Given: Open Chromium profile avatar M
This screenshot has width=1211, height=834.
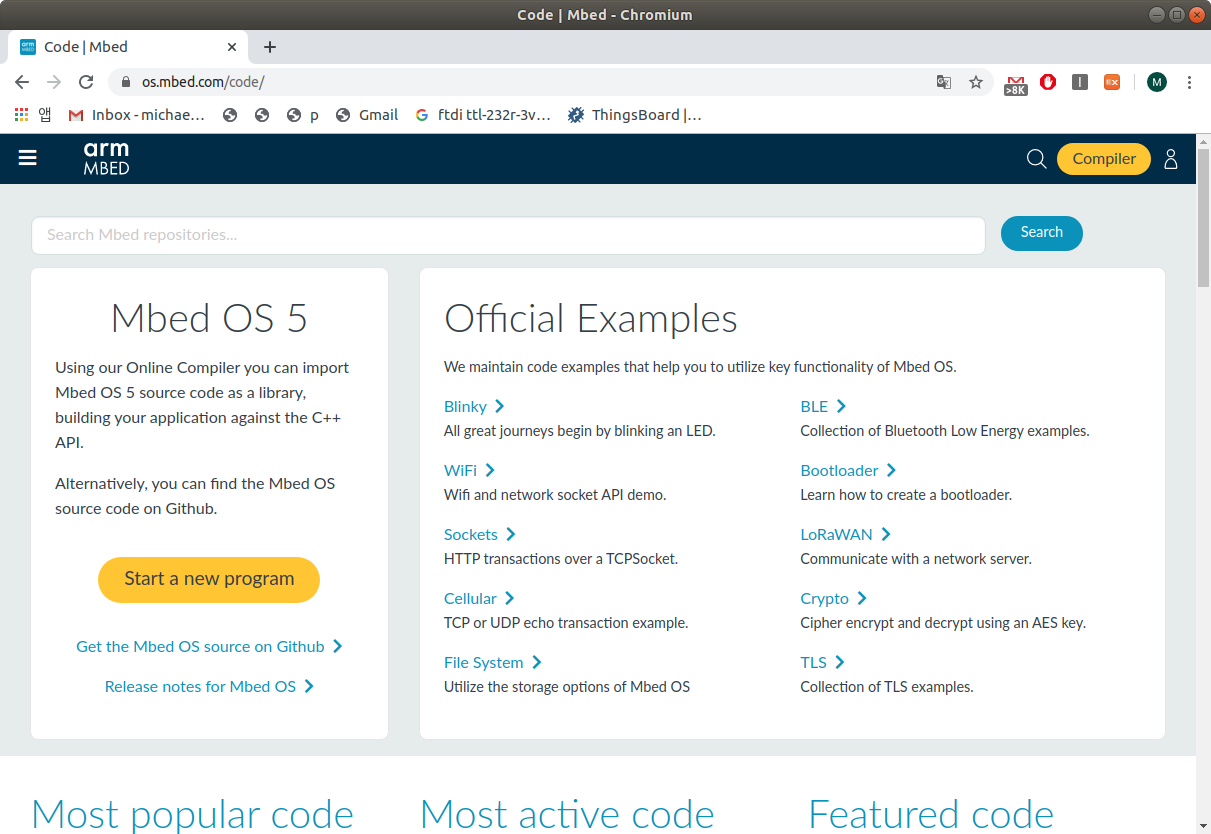Looking at the screenshot, I should click(1157, 82).
